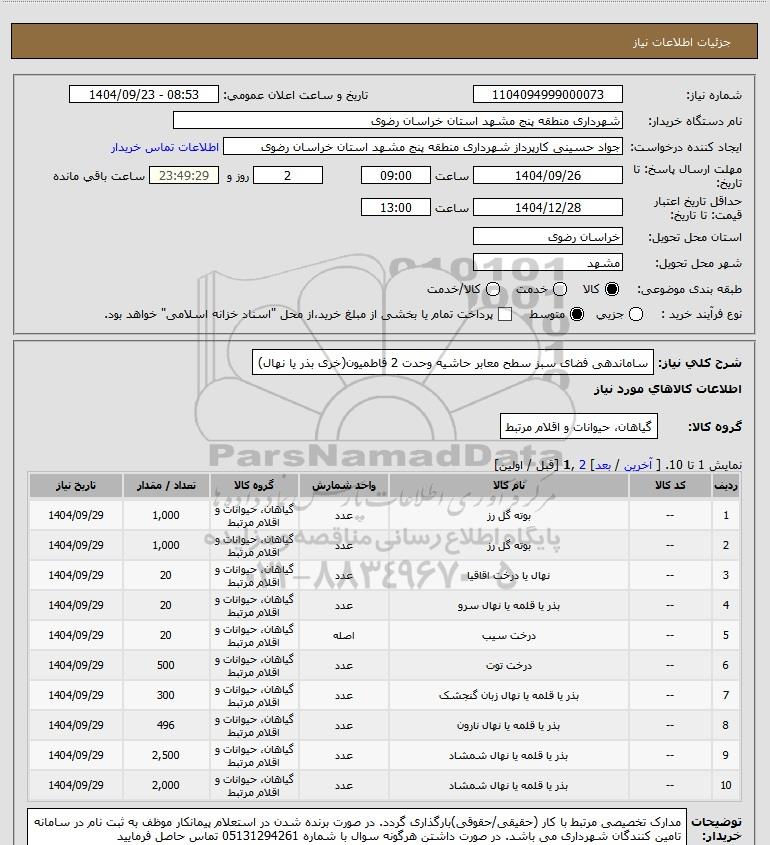Open page 2 of the items list

pyautogui.click(x=582, y=465)
